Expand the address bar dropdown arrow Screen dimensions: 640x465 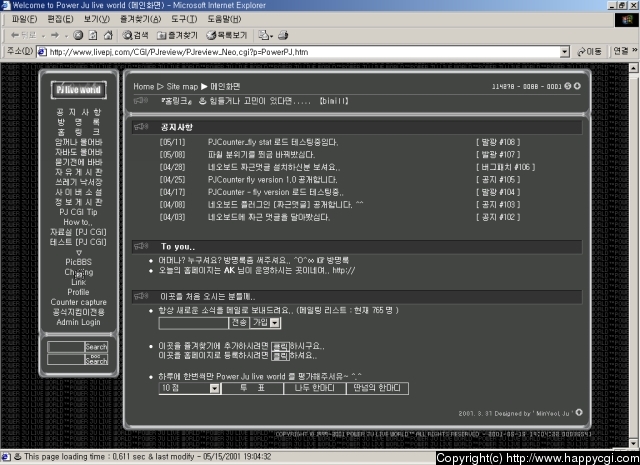pos(565,52)
